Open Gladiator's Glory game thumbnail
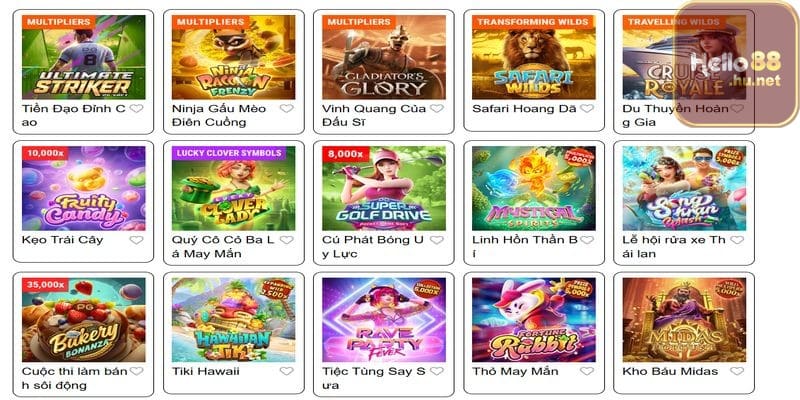 pos(384,57)
